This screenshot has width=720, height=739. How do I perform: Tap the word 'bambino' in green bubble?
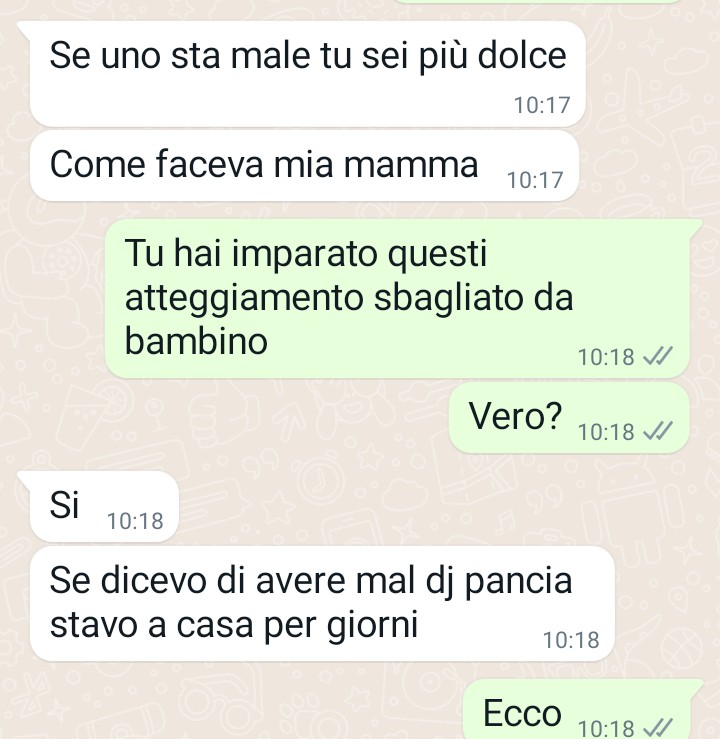tap(196, 341)
